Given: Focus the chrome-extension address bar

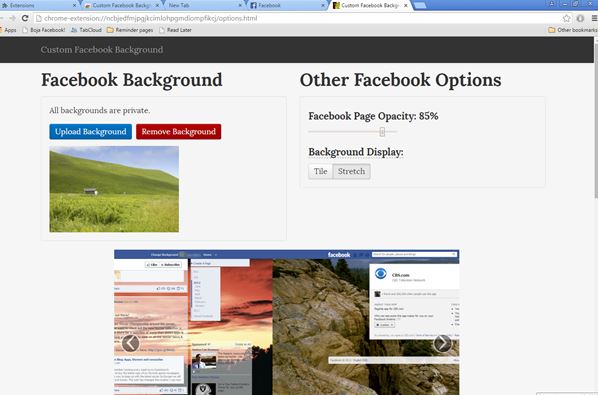Looking at the screenshot, I should [x=297, y=18].
